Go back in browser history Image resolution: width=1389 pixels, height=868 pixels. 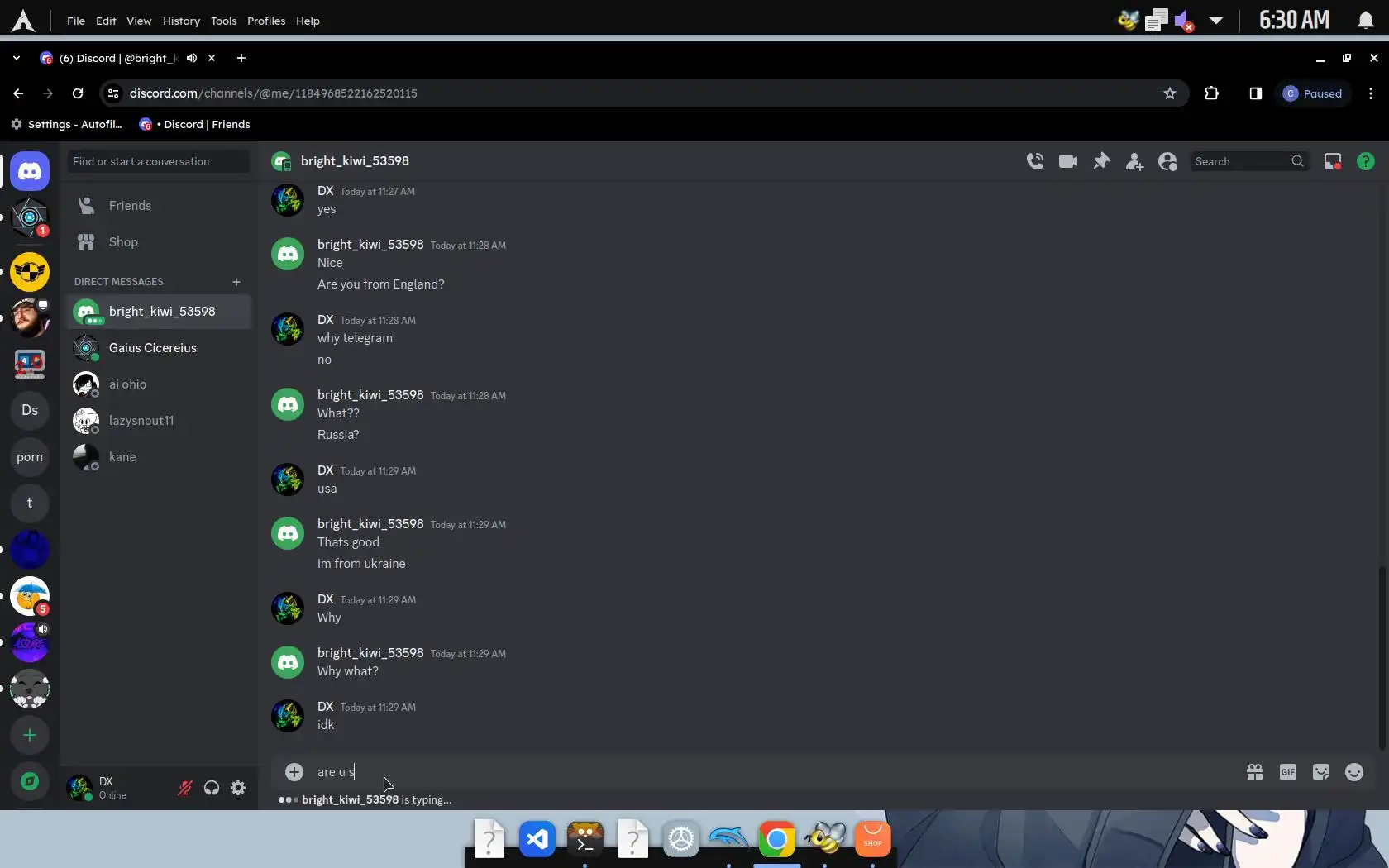pos(18,93)
